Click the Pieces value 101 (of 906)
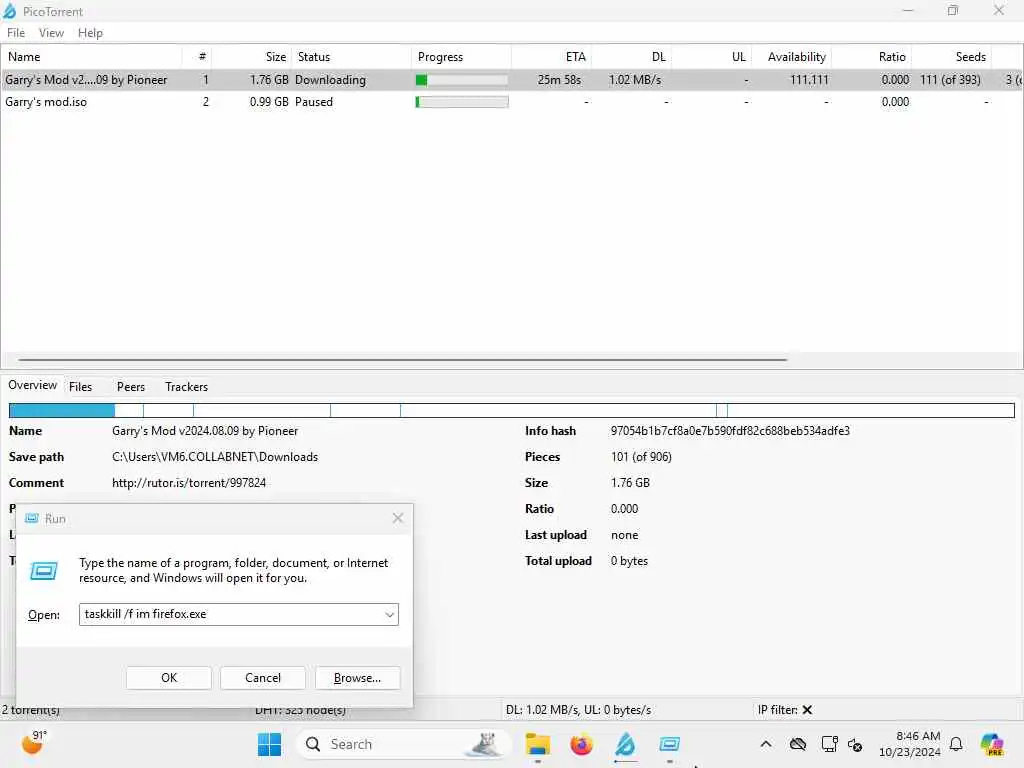The image size is (1024, 768). click(641, 457)
